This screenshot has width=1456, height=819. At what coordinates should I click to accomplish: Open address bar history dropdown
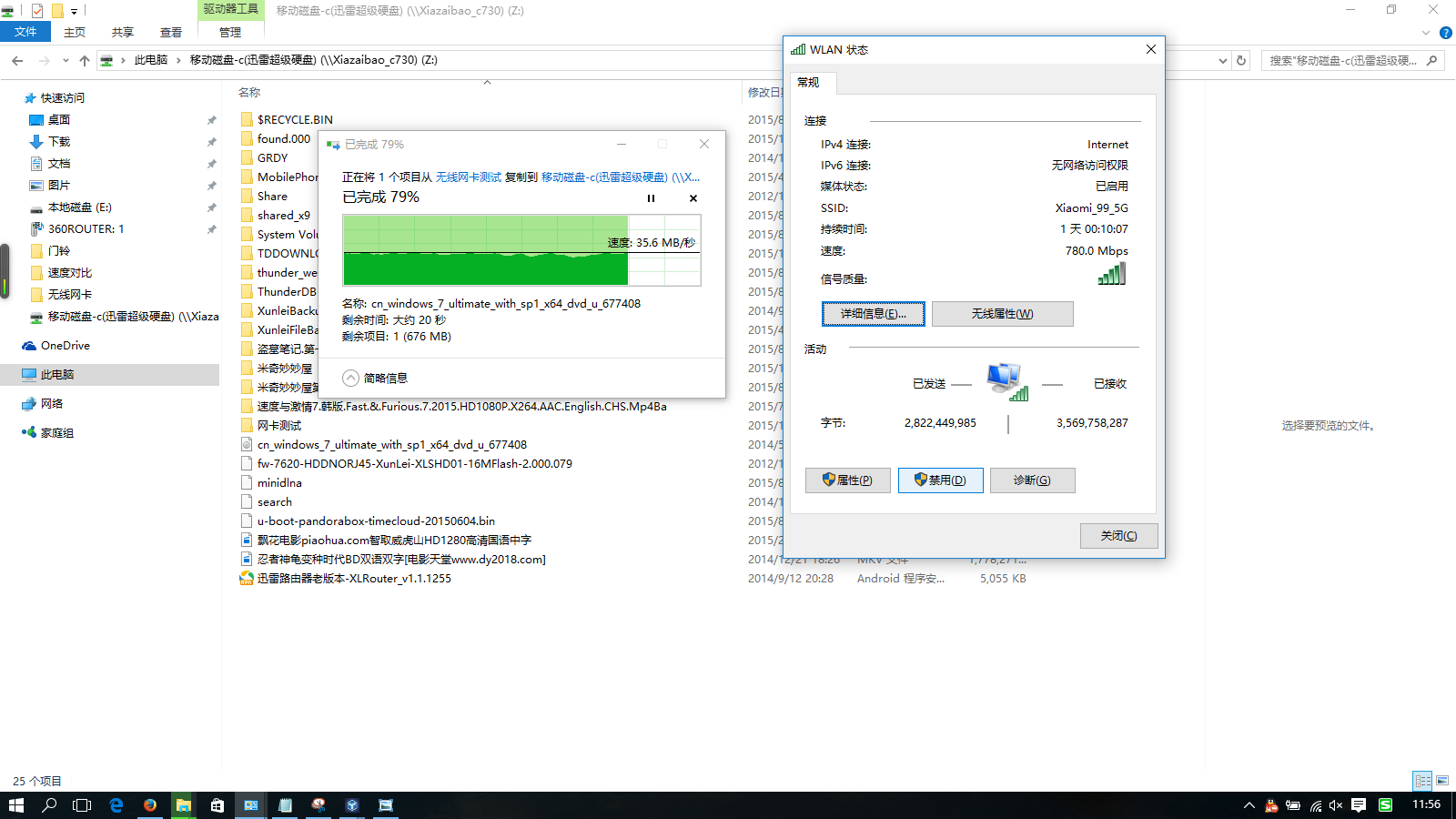(1222, 61)
